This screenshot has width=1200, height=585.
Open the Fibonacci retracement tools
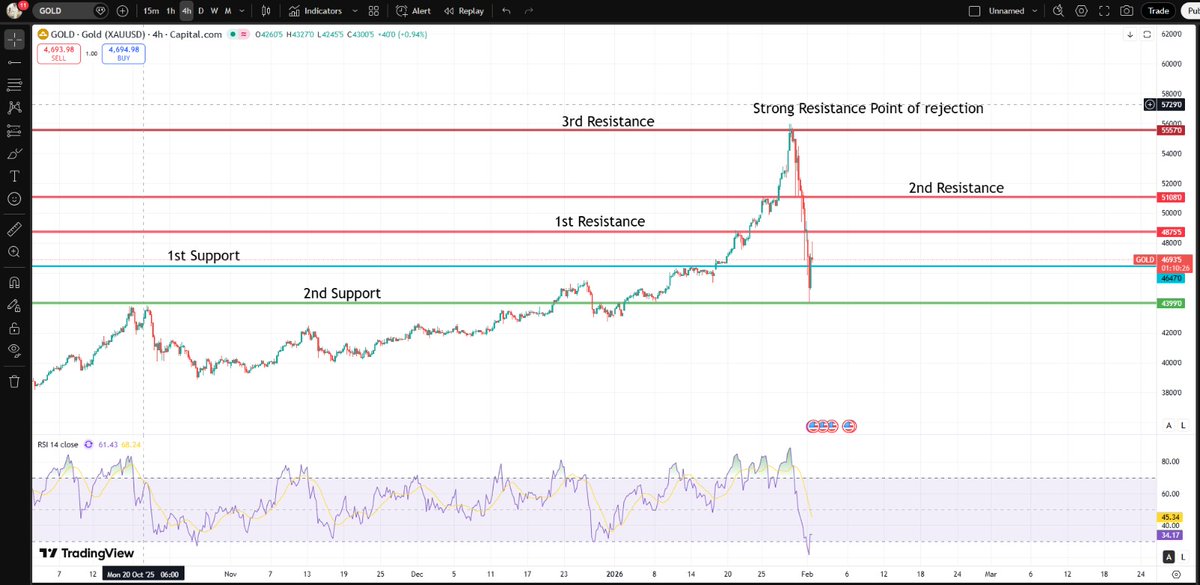point(14,84)
